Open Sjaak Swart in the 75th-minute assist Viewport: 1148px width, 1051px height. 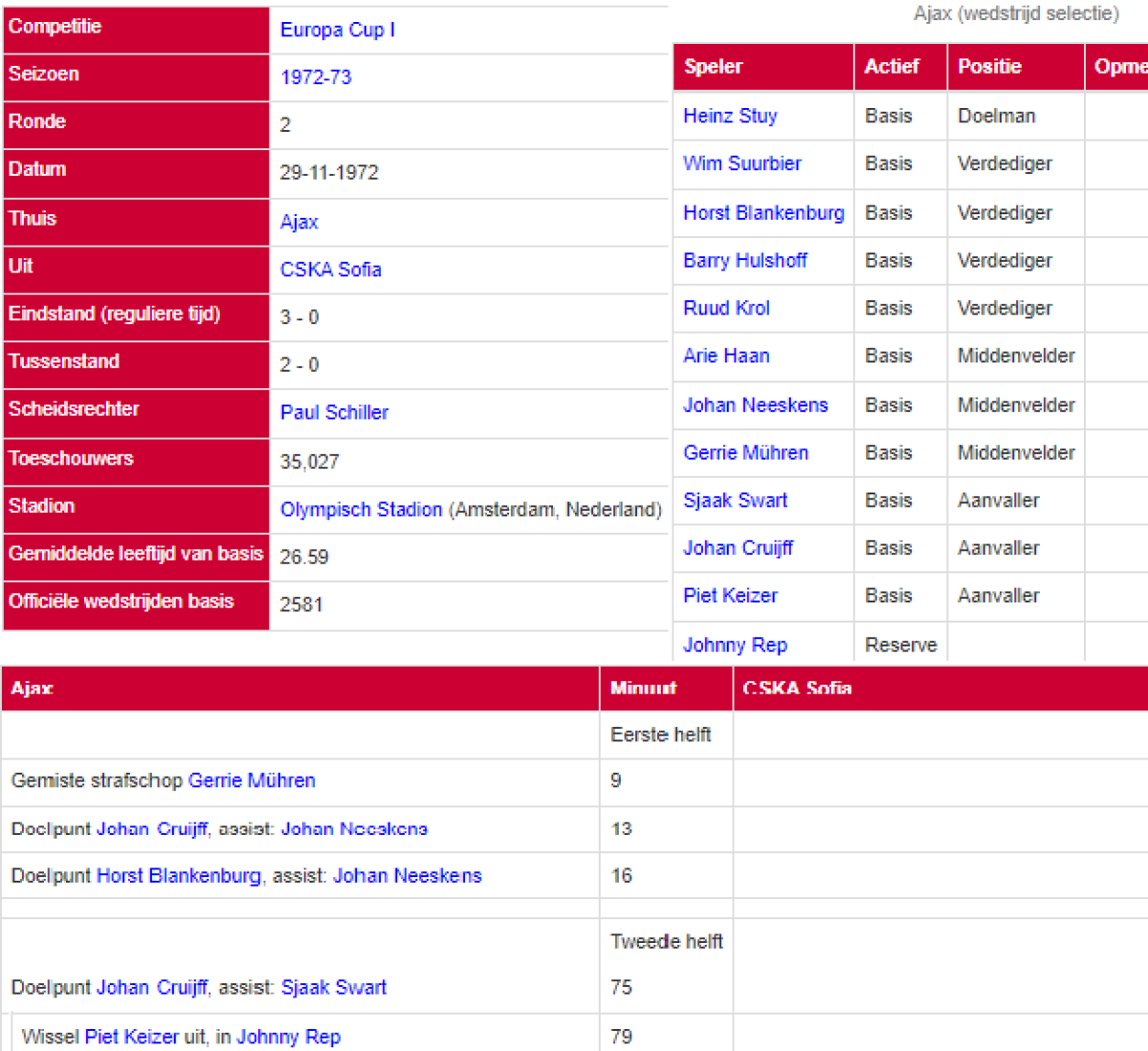[x=333, y=987]
